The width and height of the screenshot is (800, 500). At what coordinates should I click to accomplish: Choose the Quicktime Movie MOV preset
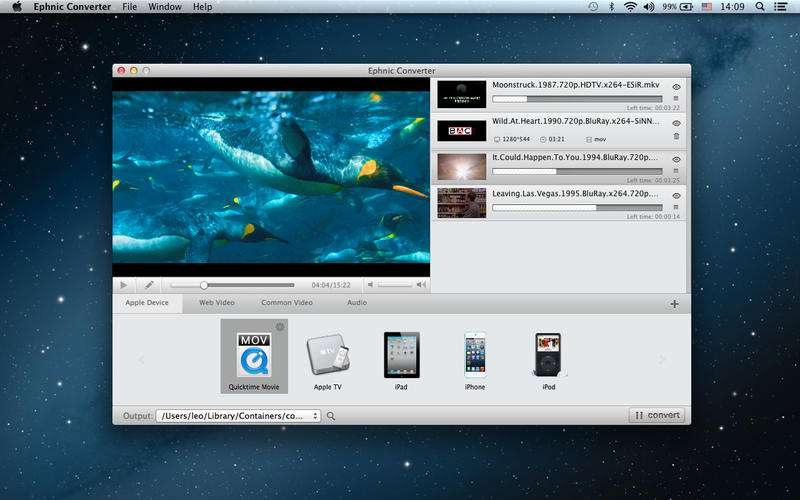point(254,356)
